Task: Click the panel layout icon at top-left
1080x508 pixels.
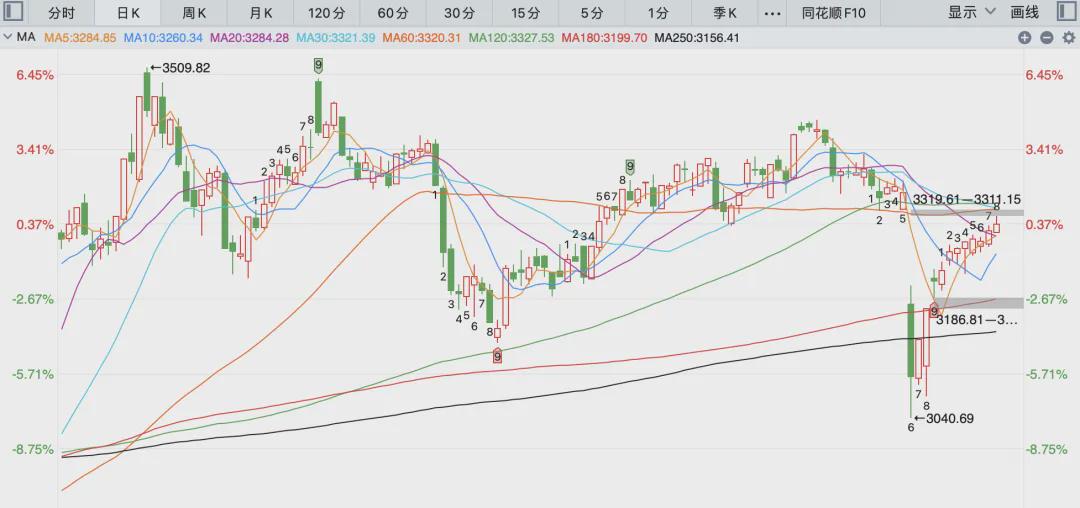Action: pos(12,13)
